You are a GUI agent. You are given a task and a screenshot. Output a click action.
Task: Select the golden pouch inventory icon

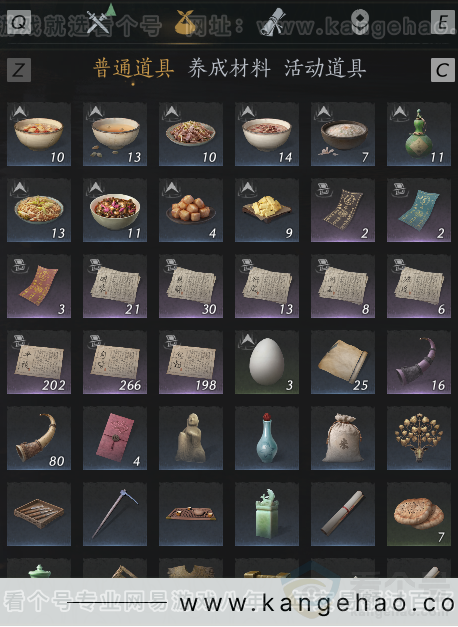tap(184, 22)
